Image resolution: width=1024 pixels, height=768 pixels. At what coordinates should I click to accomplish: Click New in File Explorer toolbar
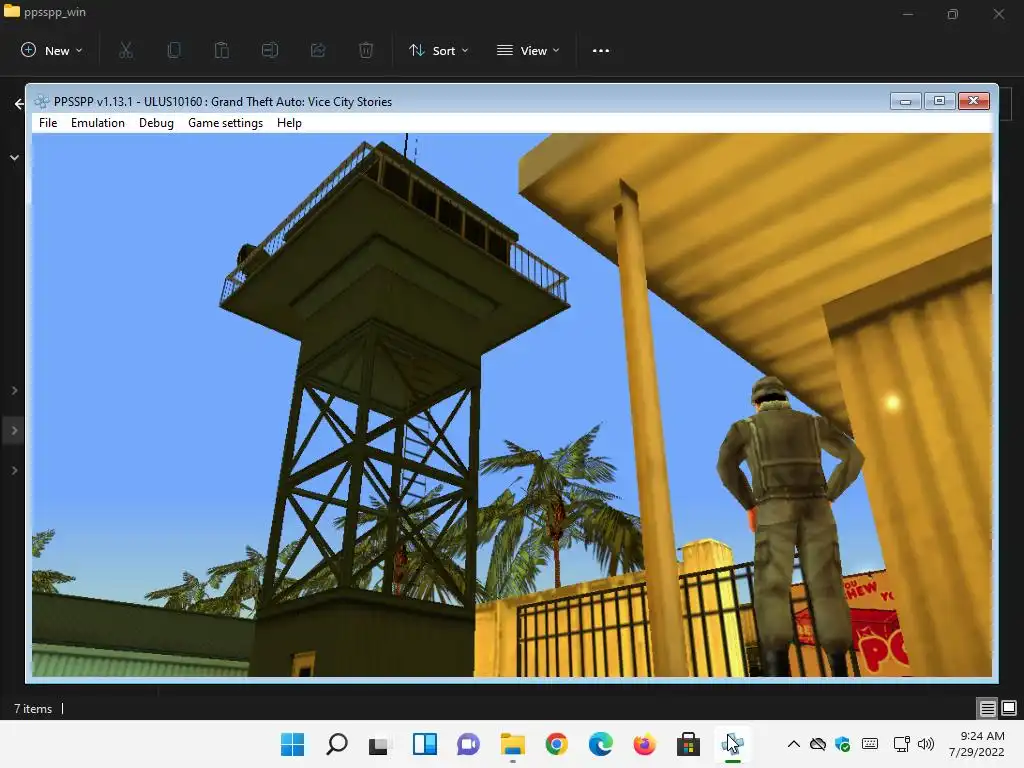tap(52, 50)
